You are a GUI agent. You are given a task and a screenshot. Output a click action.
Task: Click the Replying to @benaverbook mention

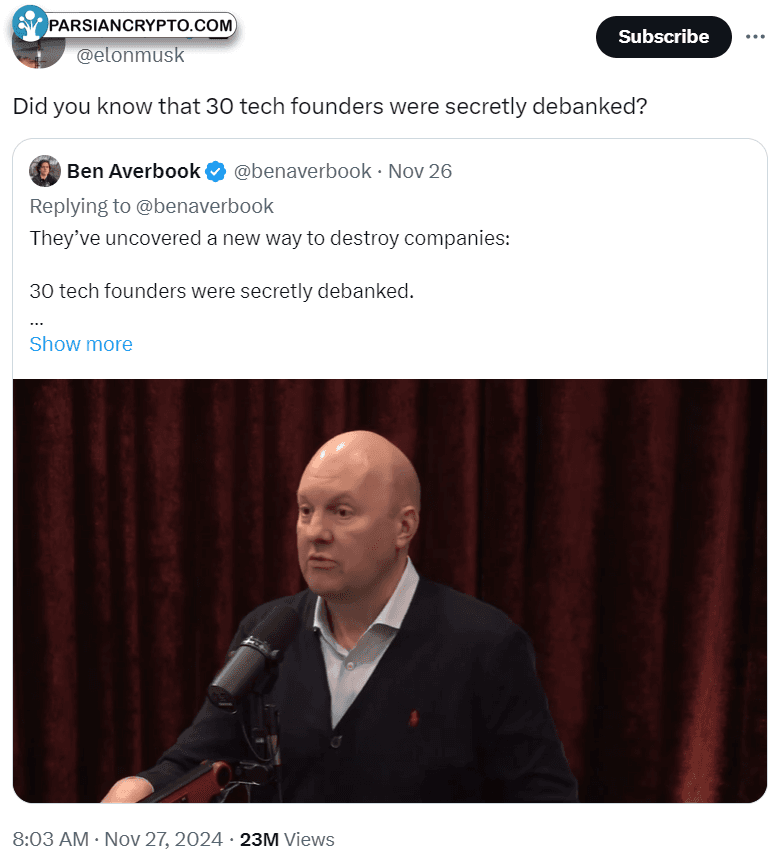click(x=204, y=206)
